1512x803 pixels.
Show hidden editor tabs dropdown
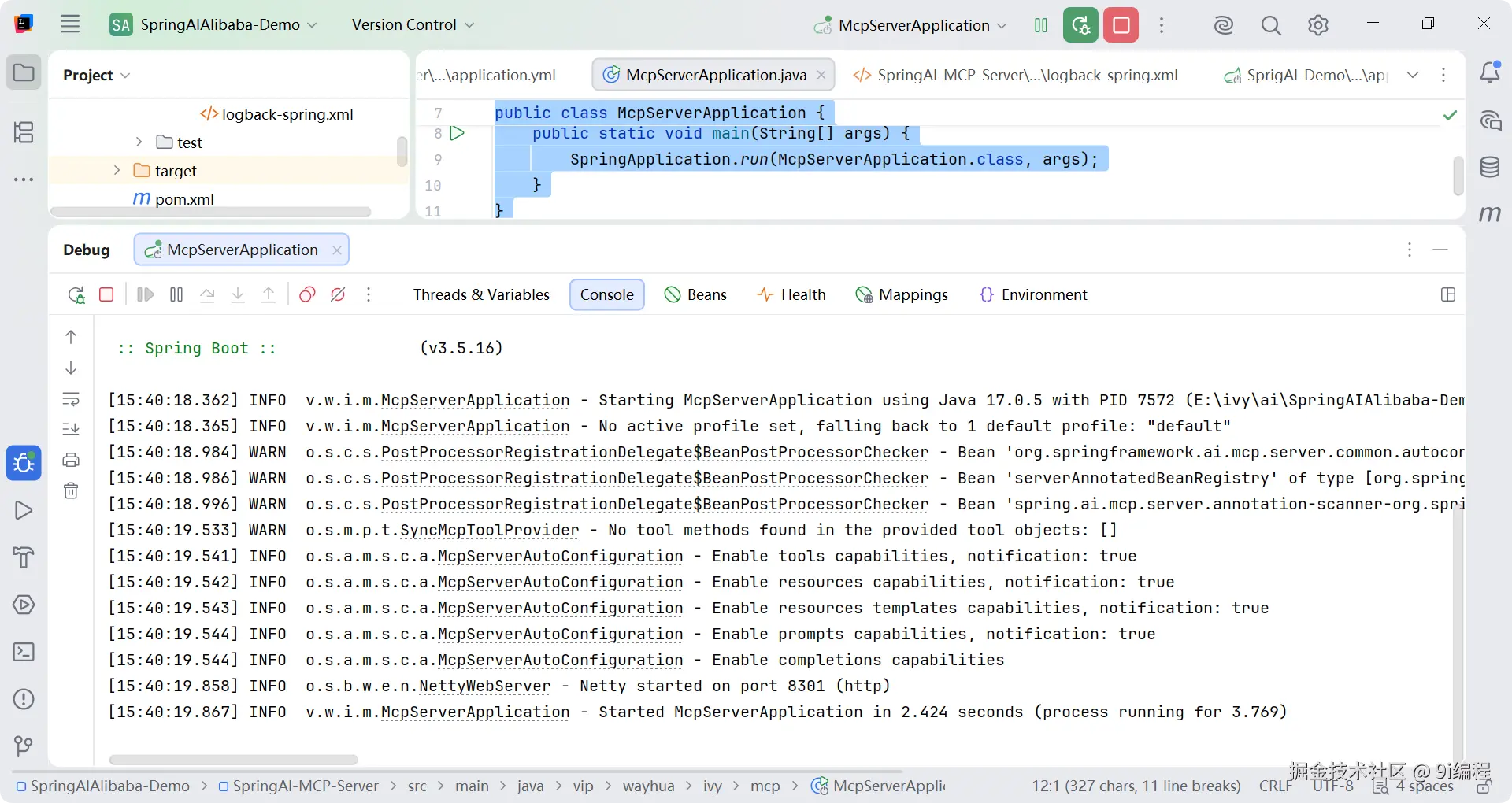(x=1413, y=75)
